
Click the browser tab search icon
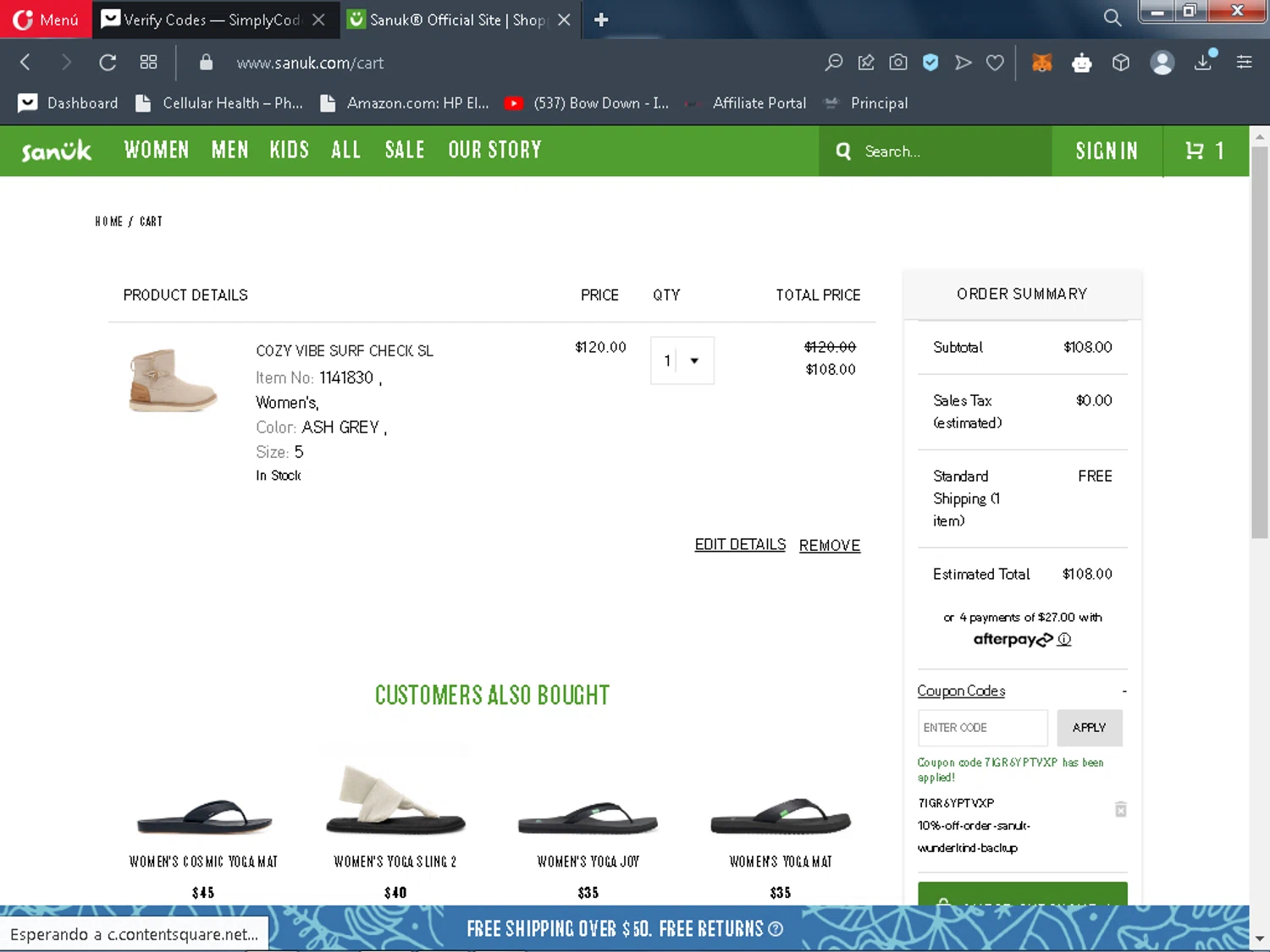tap(1113, 18)
